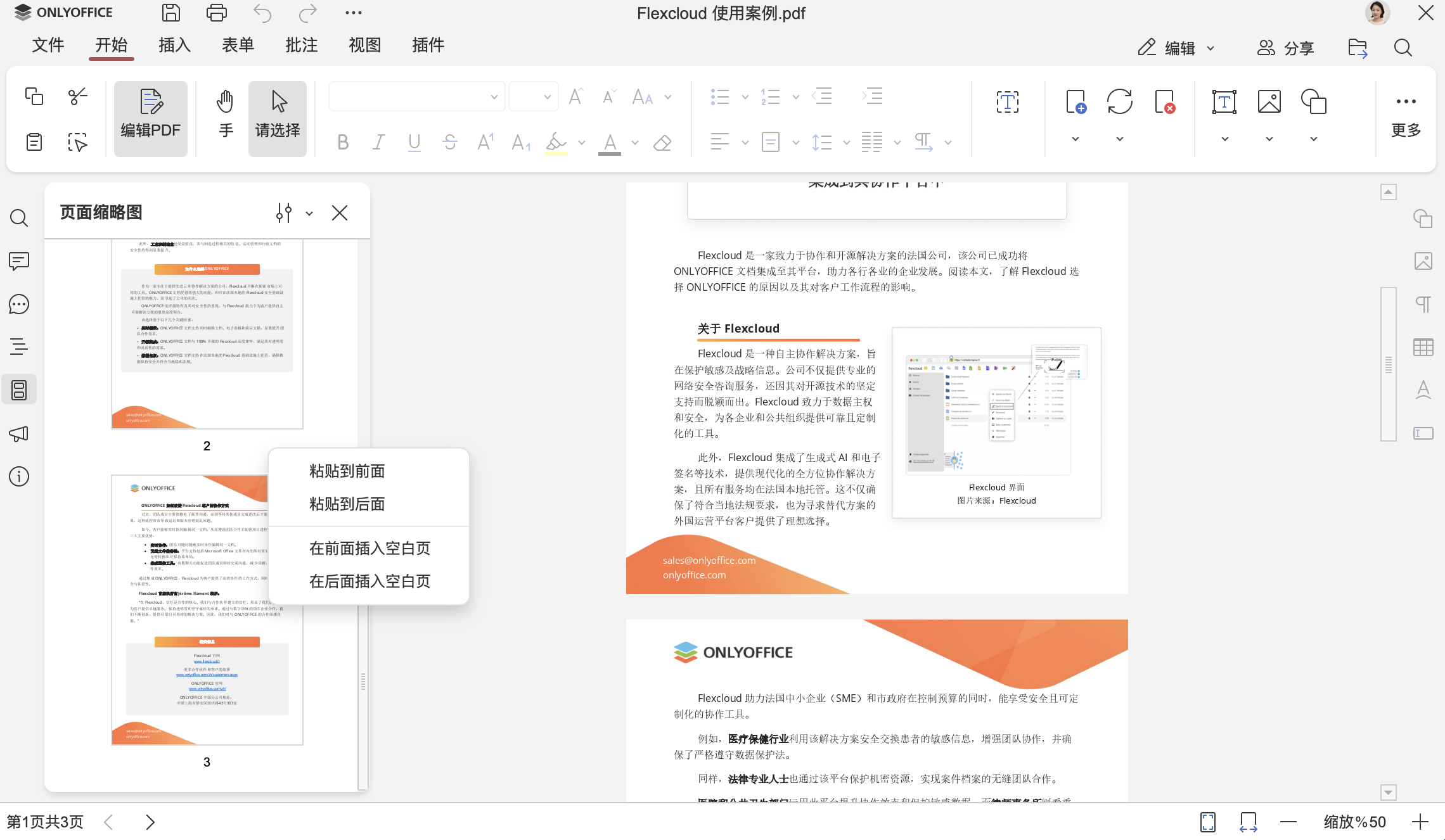Click the Increase indent icon
The width and height of the screenshot is (1445, 840).
pos(872,96)
